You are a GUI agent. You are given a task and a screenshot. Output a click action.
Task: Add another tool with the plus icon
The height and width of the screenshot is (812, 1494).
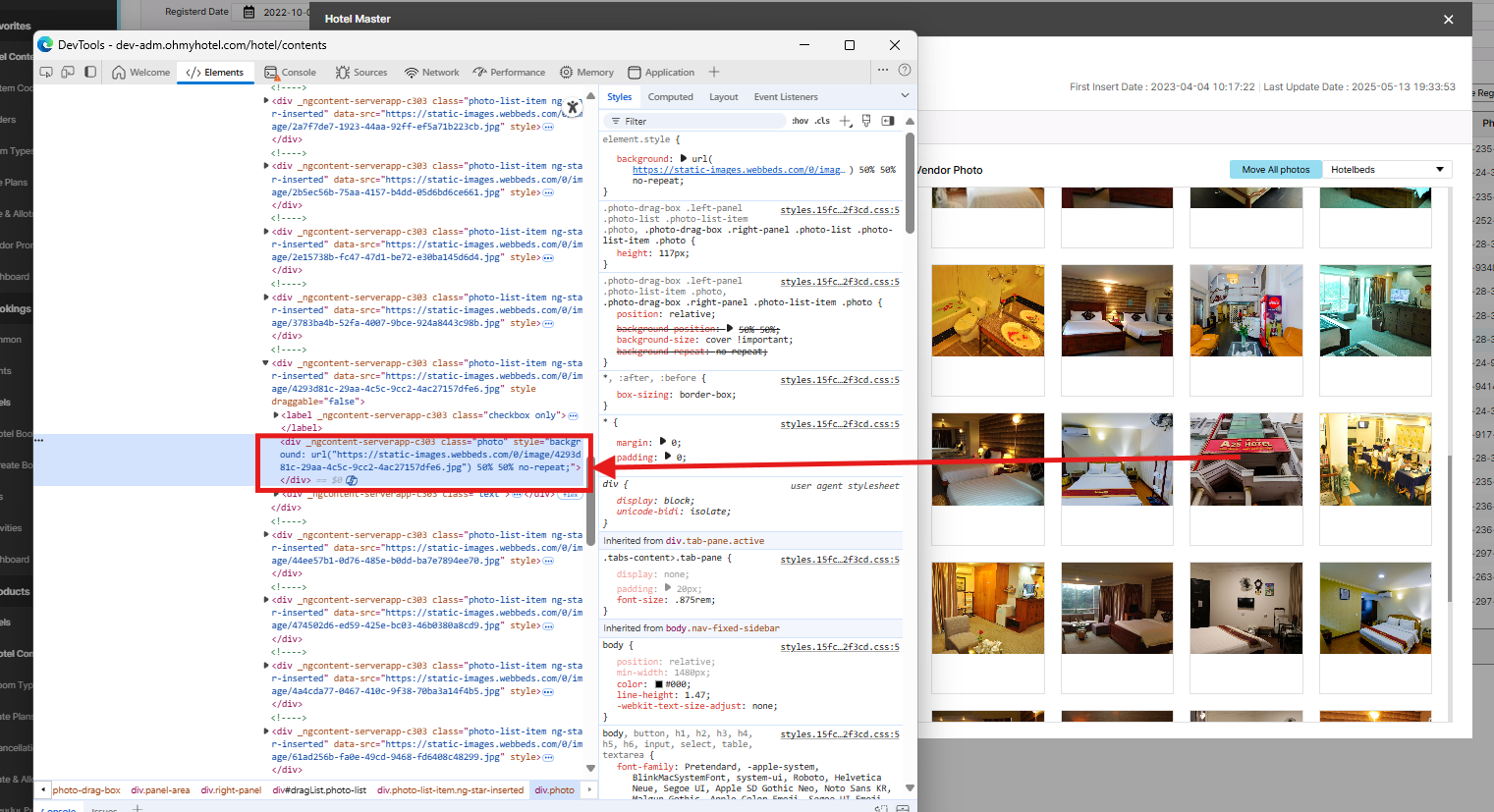click(714, 72)
